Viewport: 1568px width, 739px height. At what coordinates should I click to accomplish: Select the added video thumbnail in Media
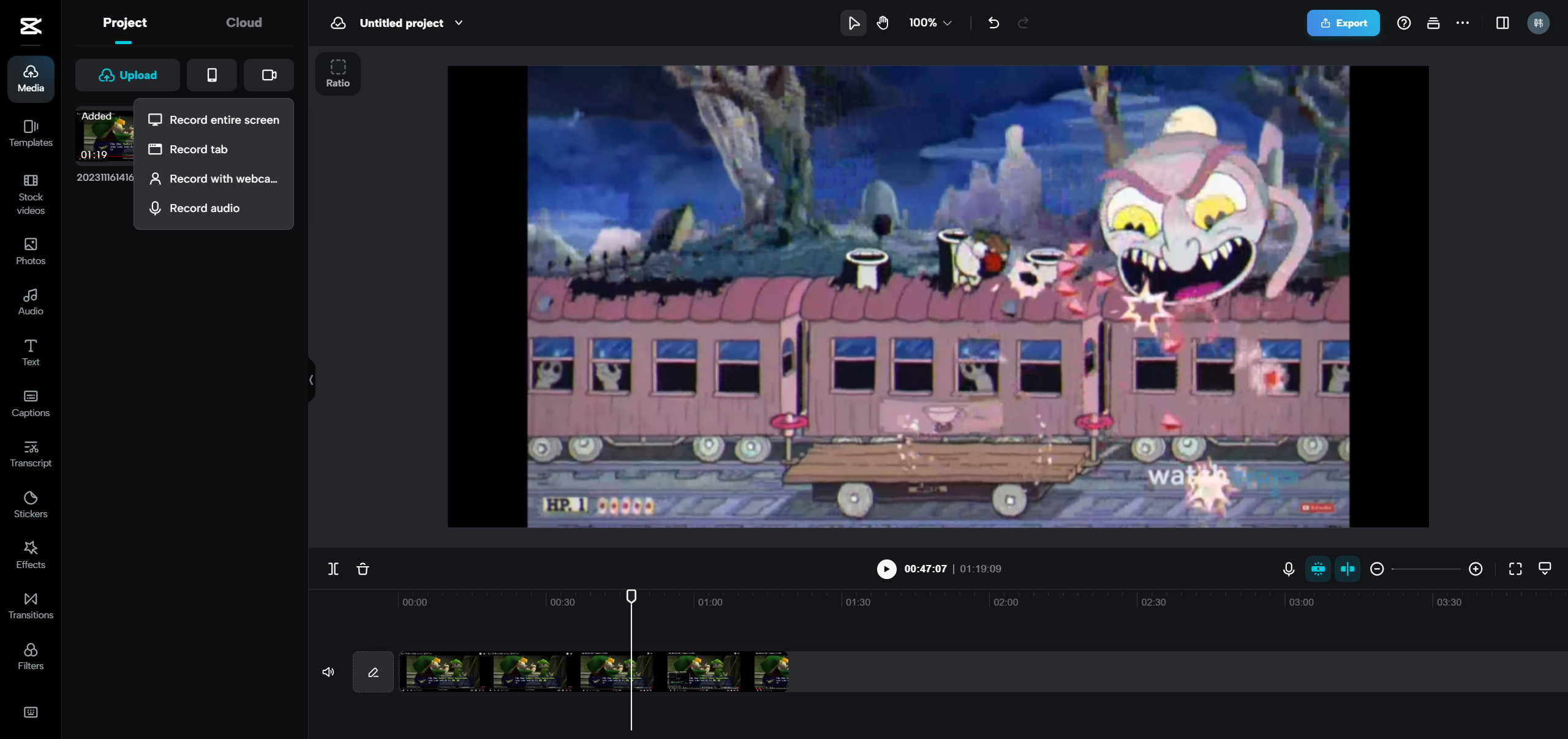click(105, 135)
